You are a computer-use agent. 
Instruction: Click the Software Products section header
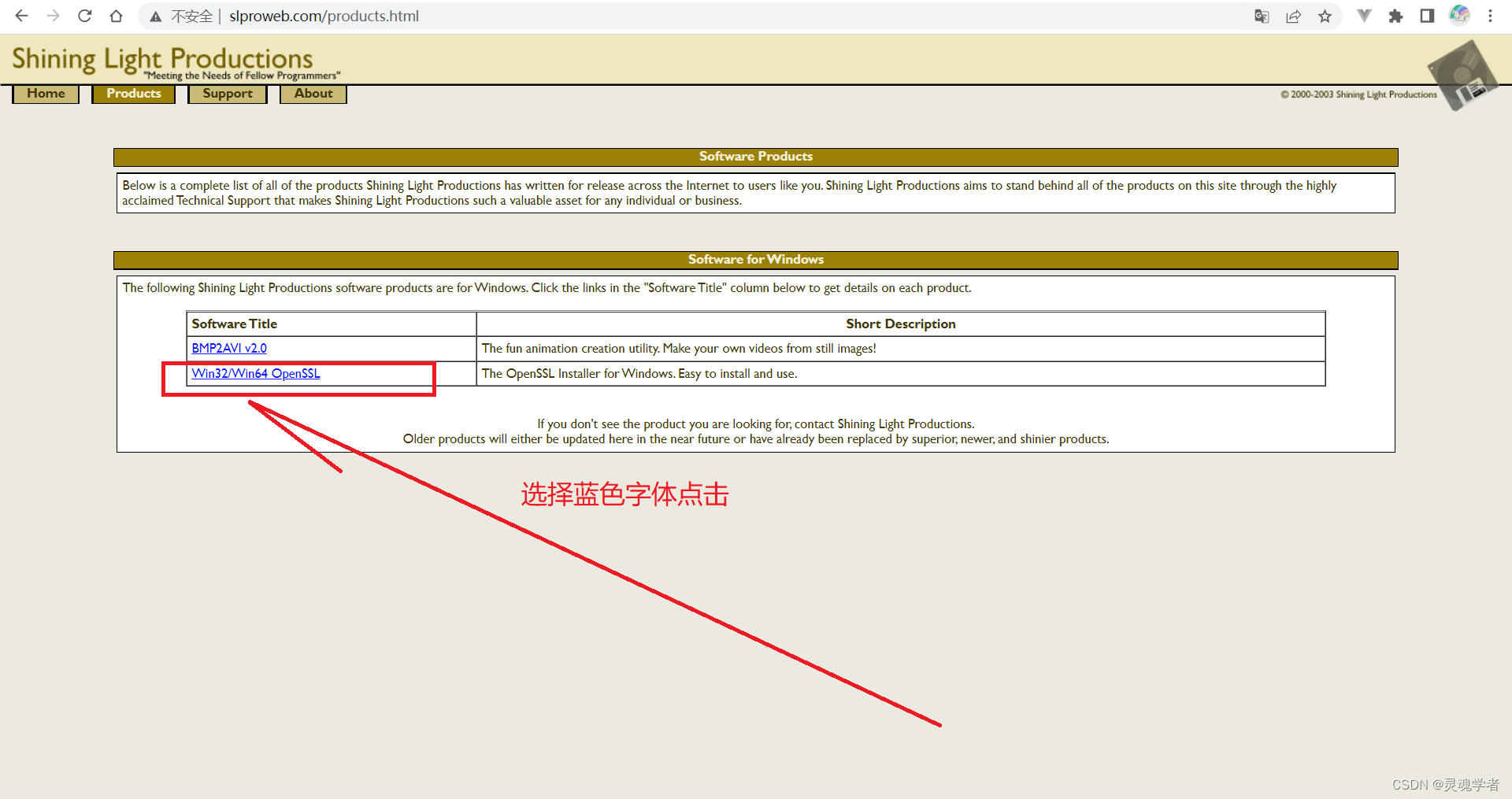[x=756, y=157]
